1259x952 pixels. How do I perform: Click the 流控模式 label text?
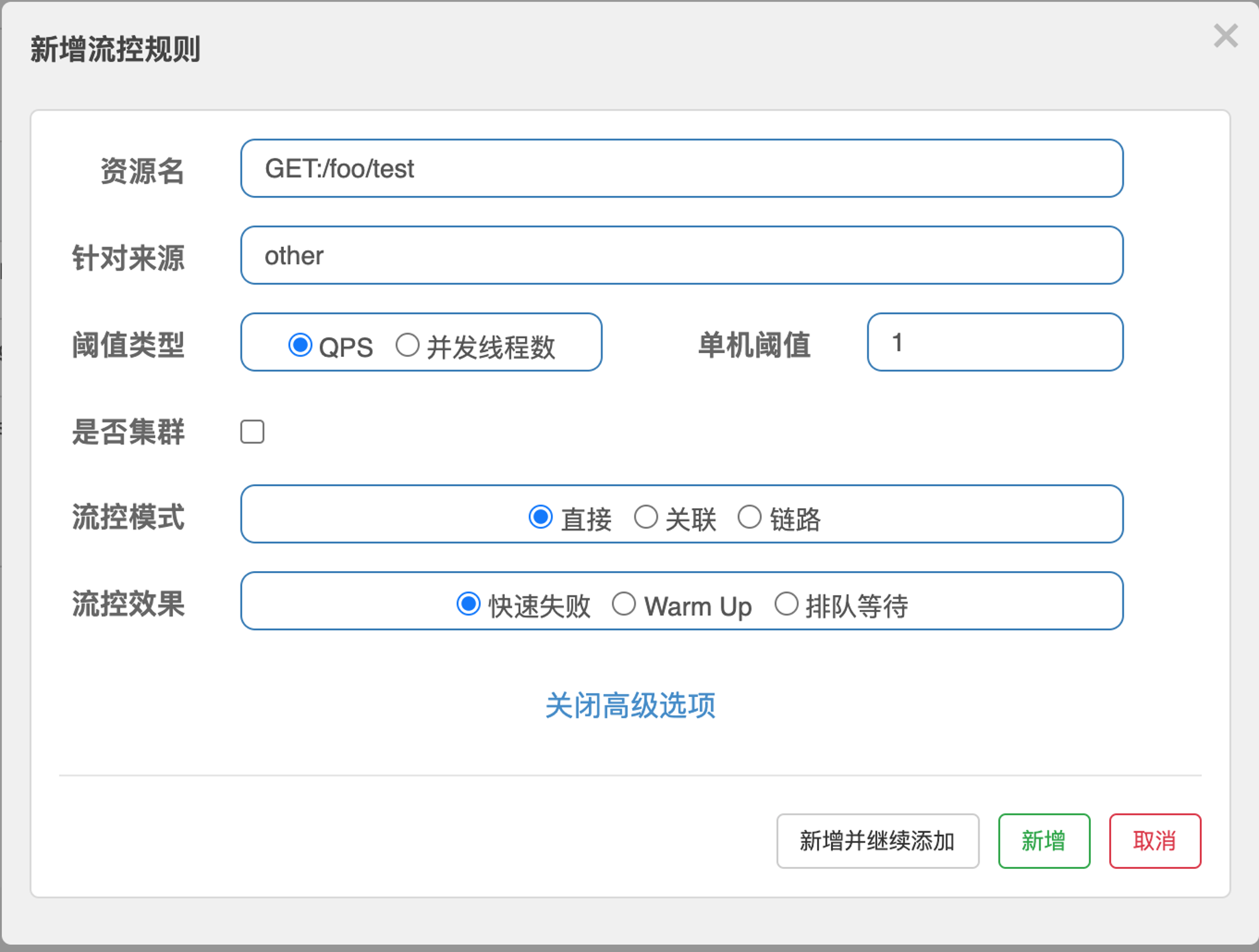point(128,517)
